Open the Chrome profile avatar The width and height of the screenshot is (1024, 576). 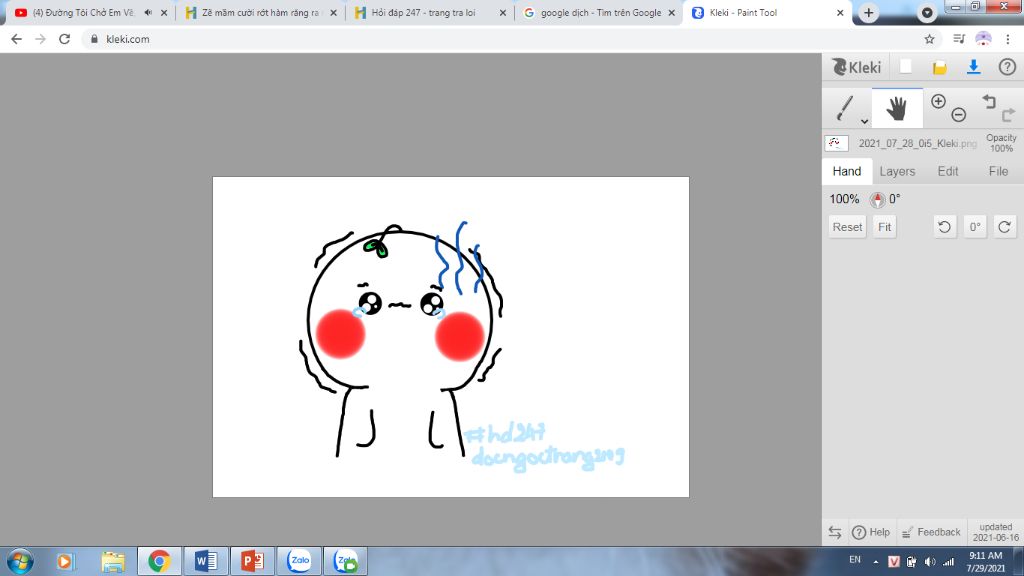coord(983,39)
